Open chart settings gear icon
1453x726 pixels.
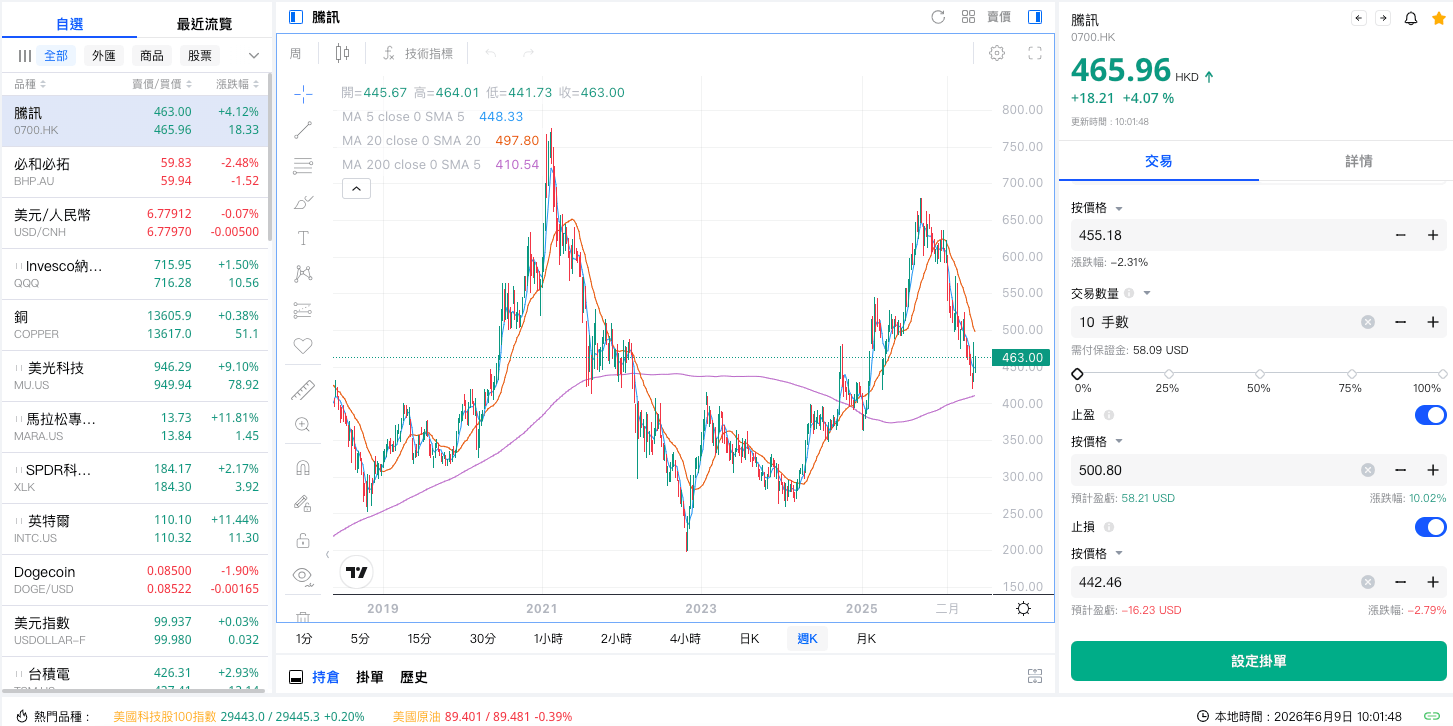997,53
